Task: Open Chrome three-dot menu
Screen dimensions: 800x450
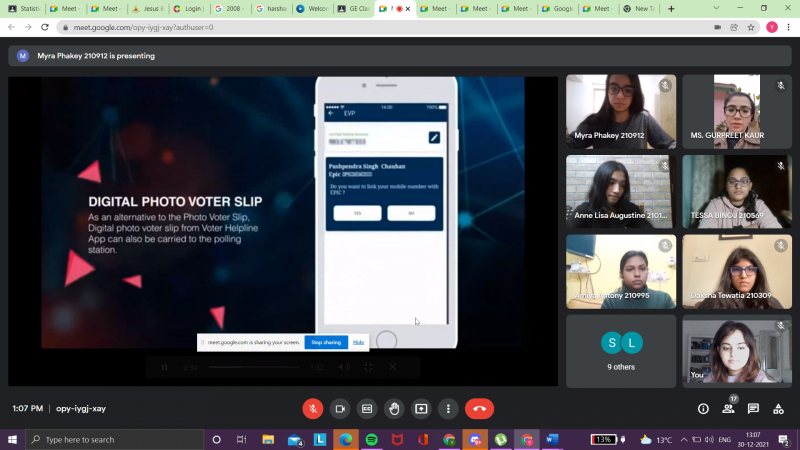Action: point(789,28)
